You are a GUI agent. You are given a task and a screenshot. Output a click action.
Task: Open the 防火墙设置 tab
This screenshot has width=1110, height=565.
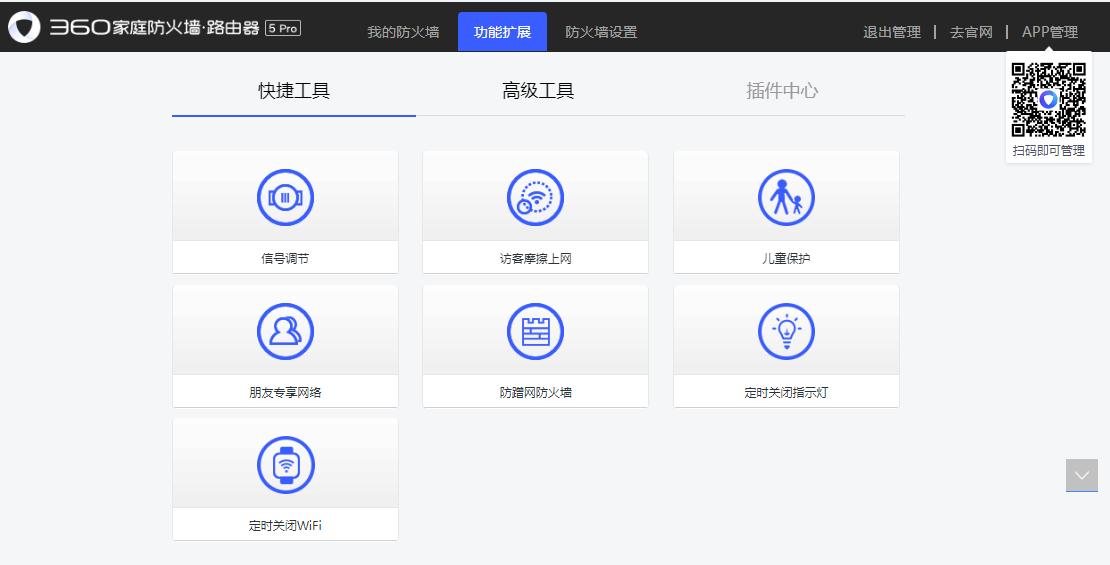click(x=601, y=32)
